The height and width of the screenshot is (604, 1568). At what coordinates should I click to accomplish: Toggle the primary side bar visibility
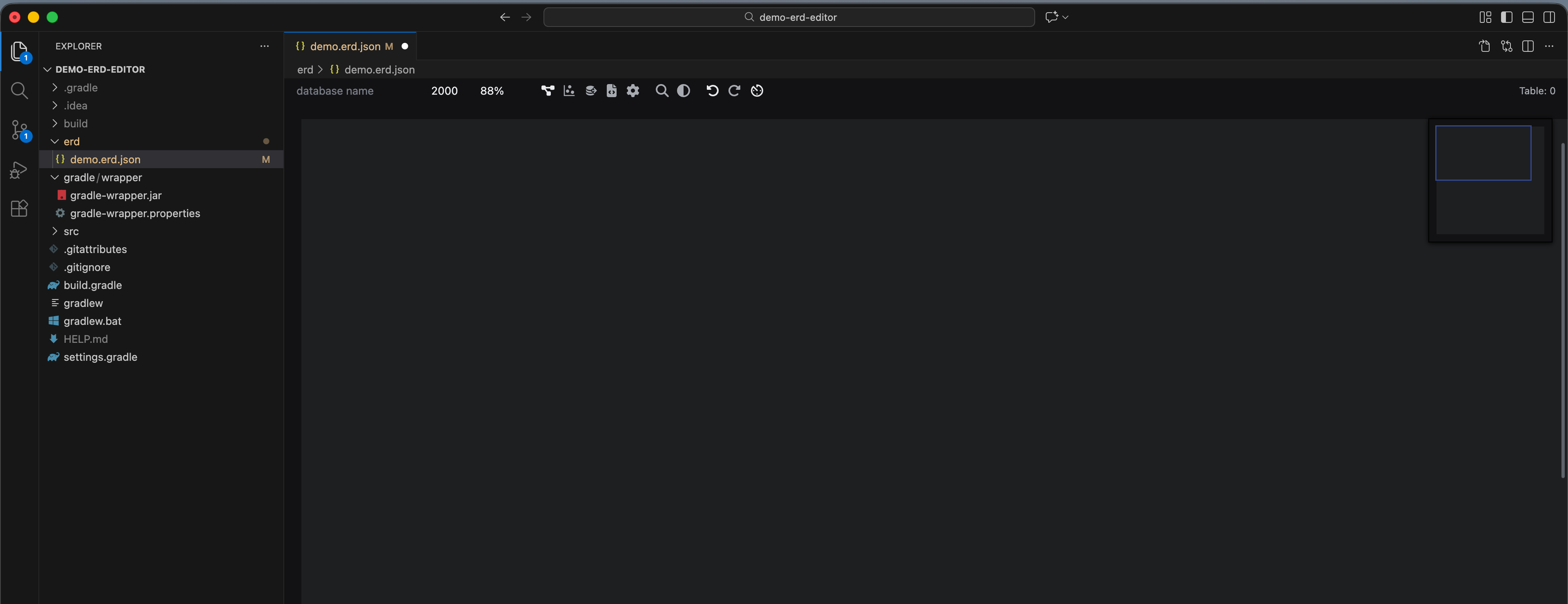click(x=1506, y=17)
